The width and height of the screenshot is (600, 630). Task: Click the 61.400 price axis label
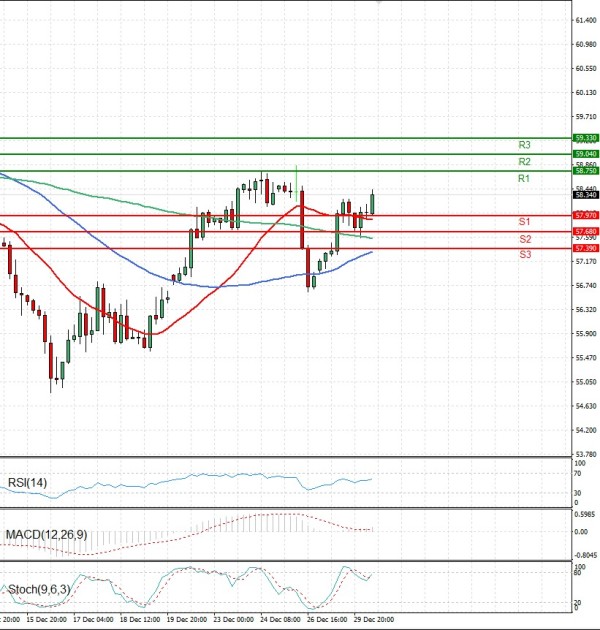click(586, 20)
